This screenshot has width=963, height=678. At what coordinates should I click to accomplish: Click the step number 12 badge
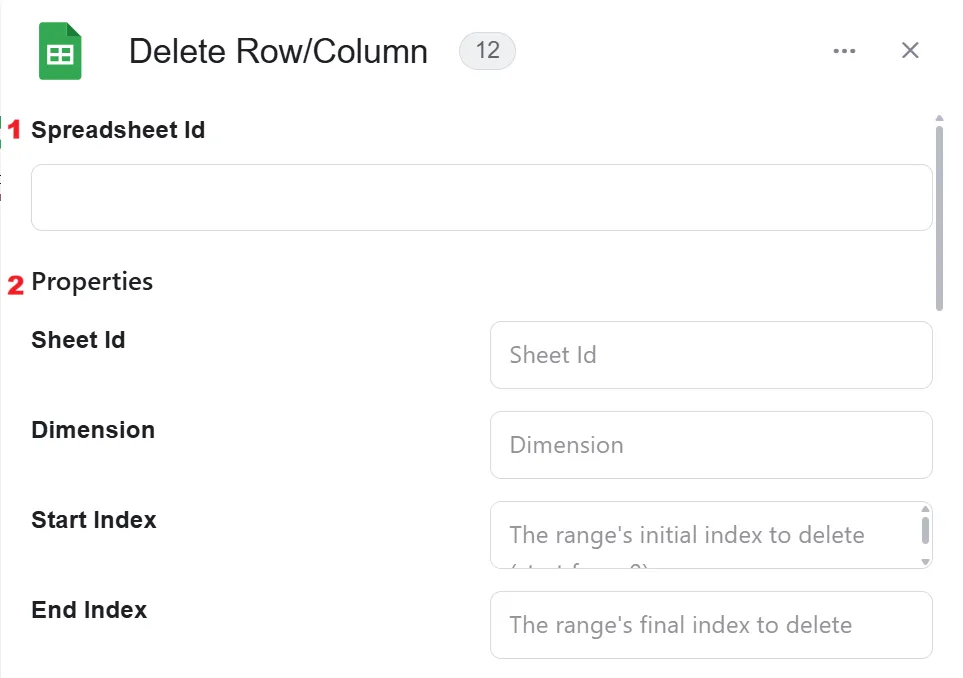(x=487, y=50)
